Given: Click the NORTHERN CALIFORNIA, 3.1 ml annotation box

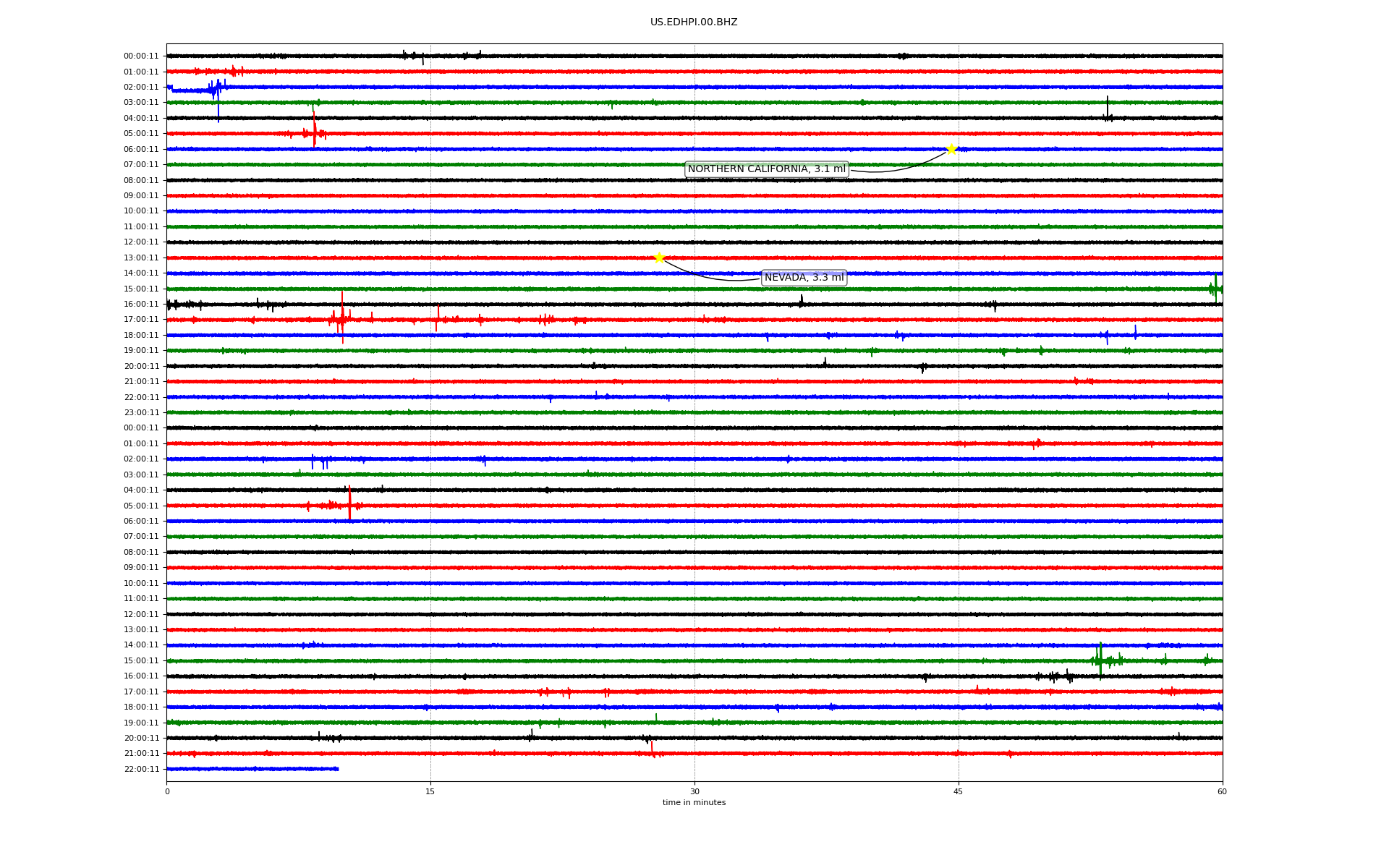Looking at the screenshot, I should (766, 169).
